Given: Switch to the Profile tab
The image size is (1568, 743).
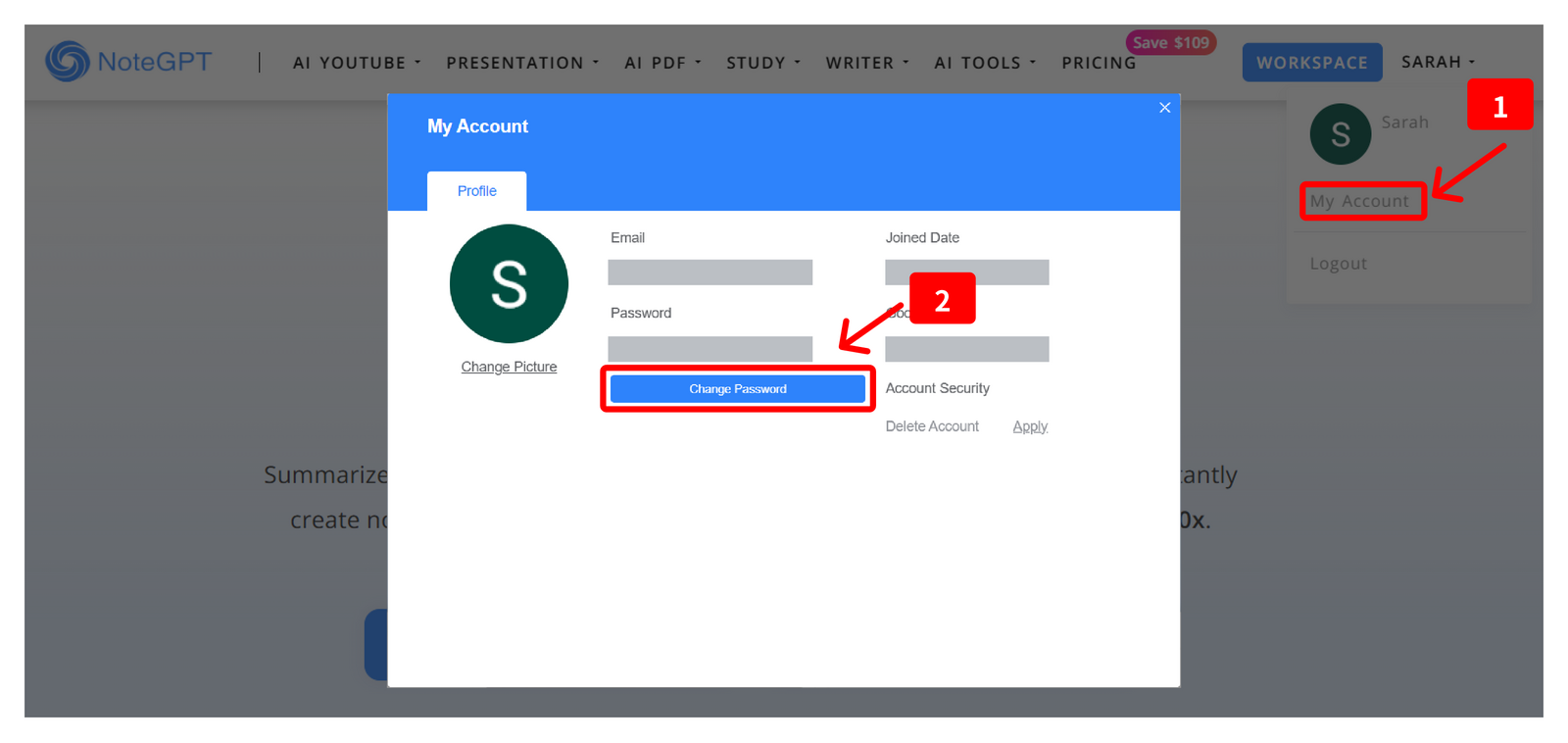Looking at the screenshot, I should click(476, 191).
